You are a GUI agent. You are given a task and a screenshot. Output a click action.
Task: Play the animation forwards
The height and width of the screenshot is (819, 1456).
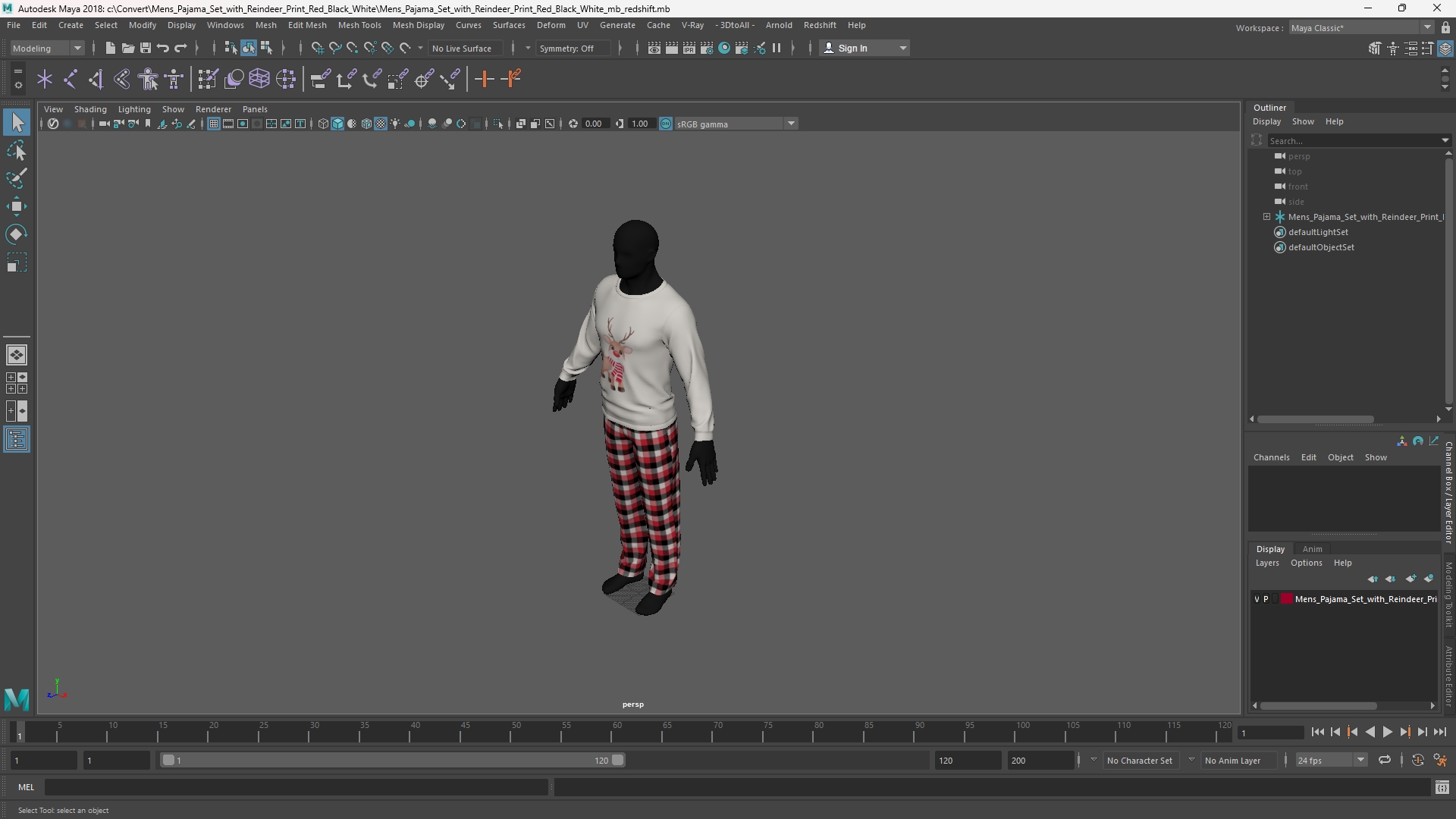[1387, 733]
